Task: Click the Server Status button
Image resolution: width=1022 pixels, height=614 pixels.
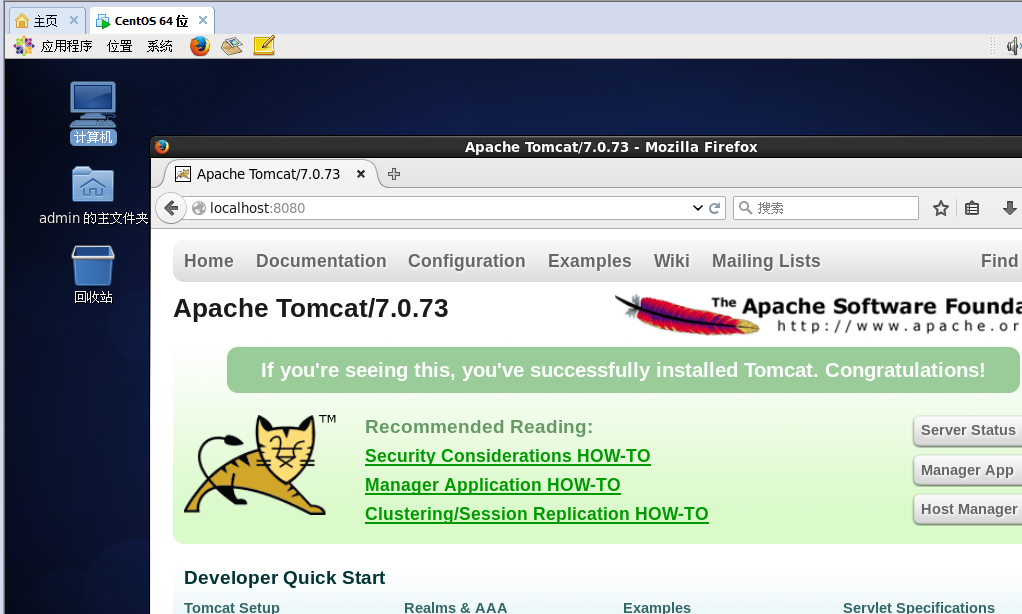Action: pyautogui.click(x=968, y=430)
